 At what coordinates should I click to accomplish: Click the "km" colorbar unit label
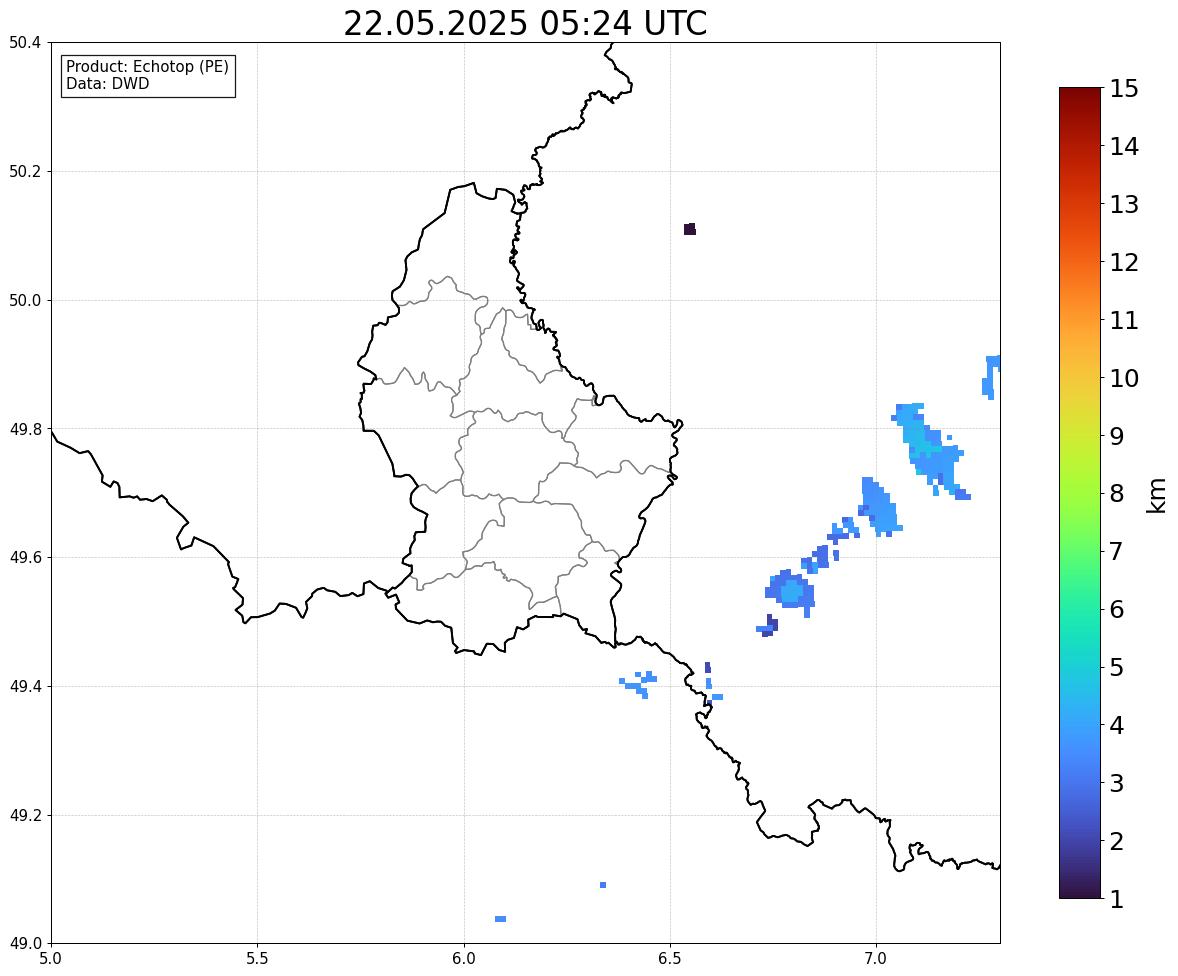pos(1157,494)
